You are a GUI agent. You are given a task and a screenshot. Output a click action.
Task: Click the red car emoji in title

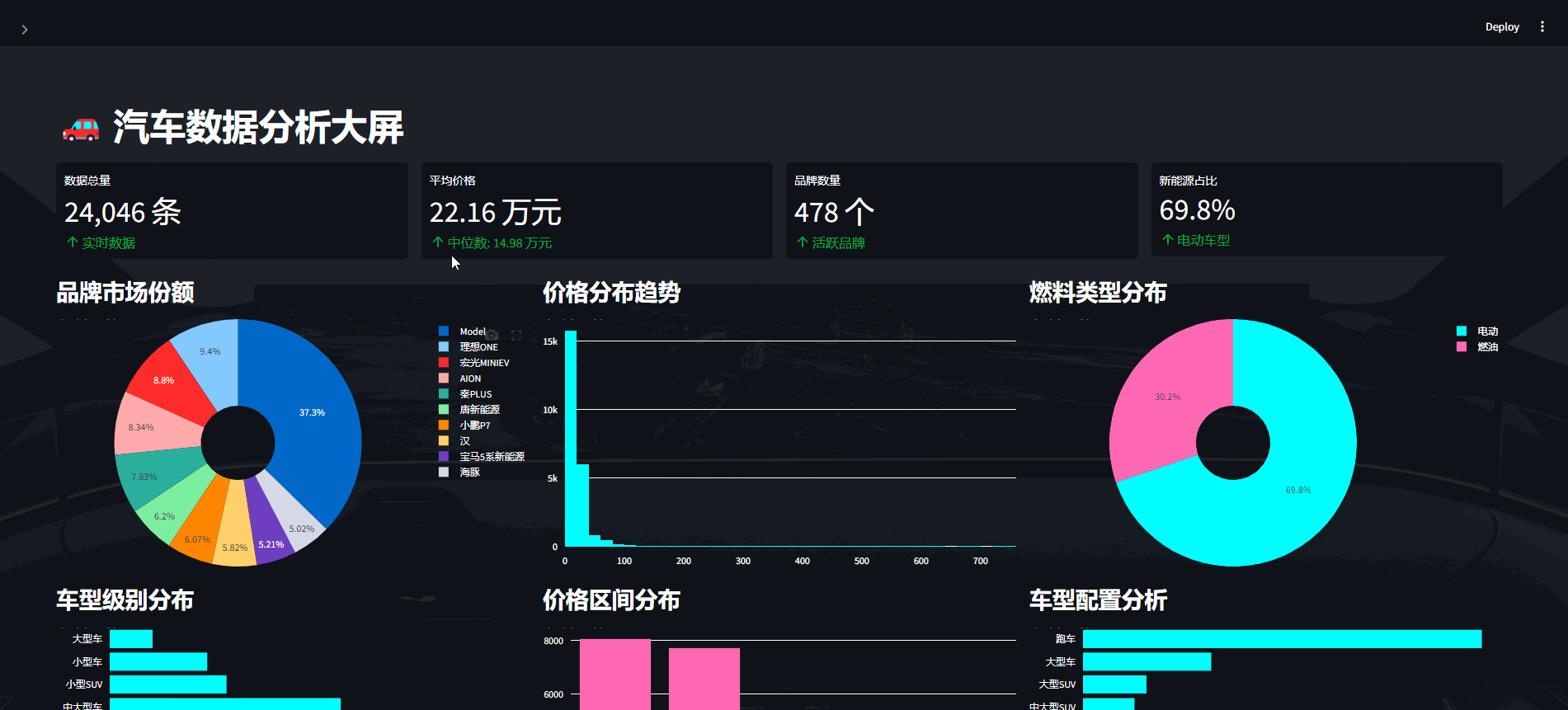coord(81,129)
